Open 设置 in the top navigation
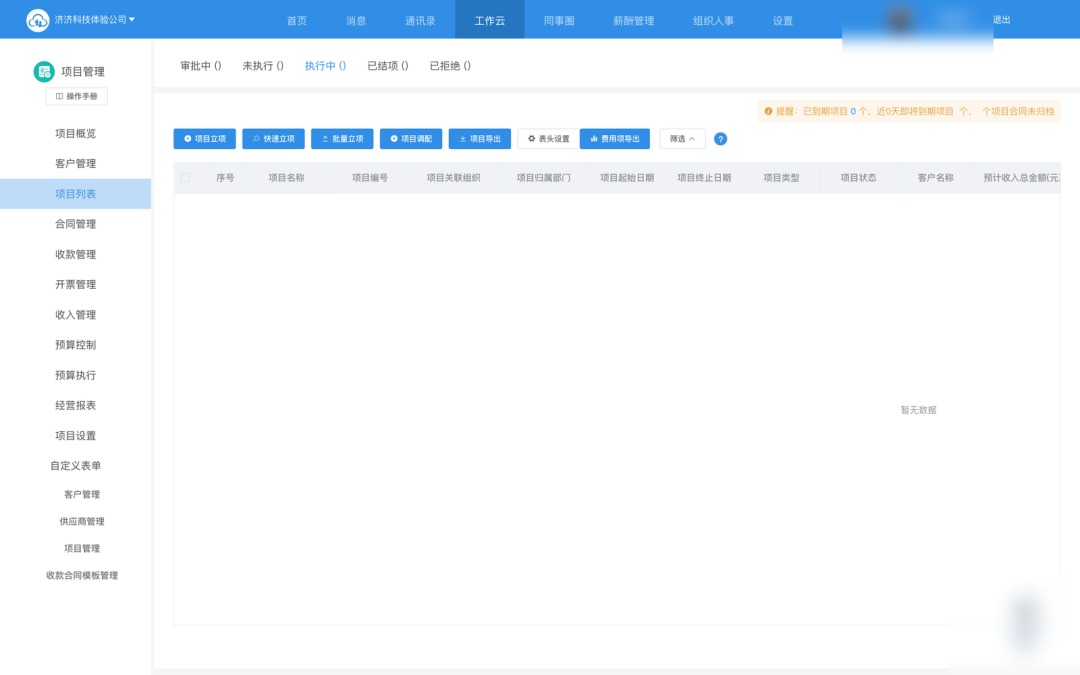This screenshot has width=1080, height=675. pos(782,21)
